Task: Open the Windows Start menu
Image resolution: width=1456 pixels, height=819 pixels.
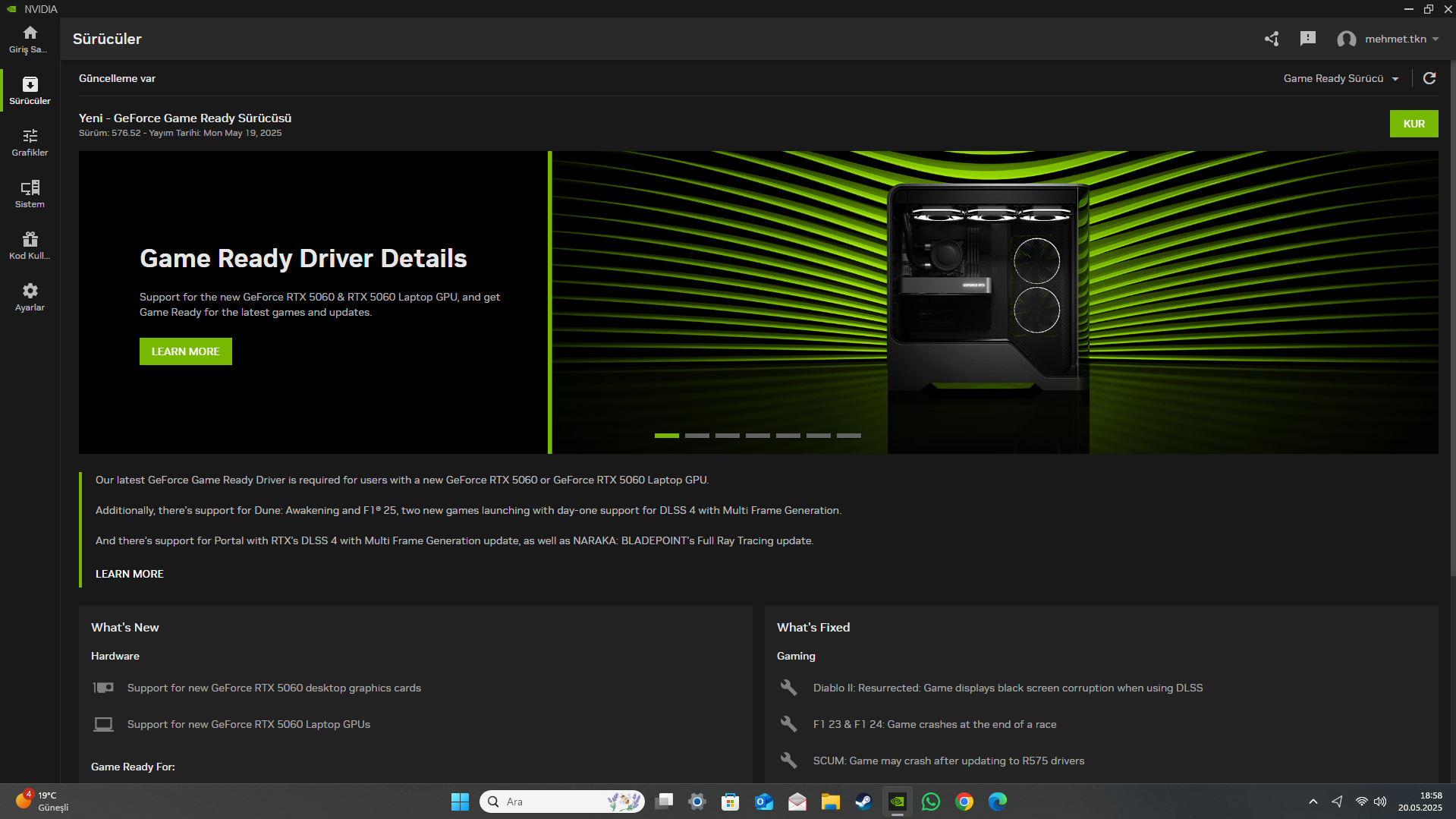Action: pyautogui.click(x=460, y=802)
